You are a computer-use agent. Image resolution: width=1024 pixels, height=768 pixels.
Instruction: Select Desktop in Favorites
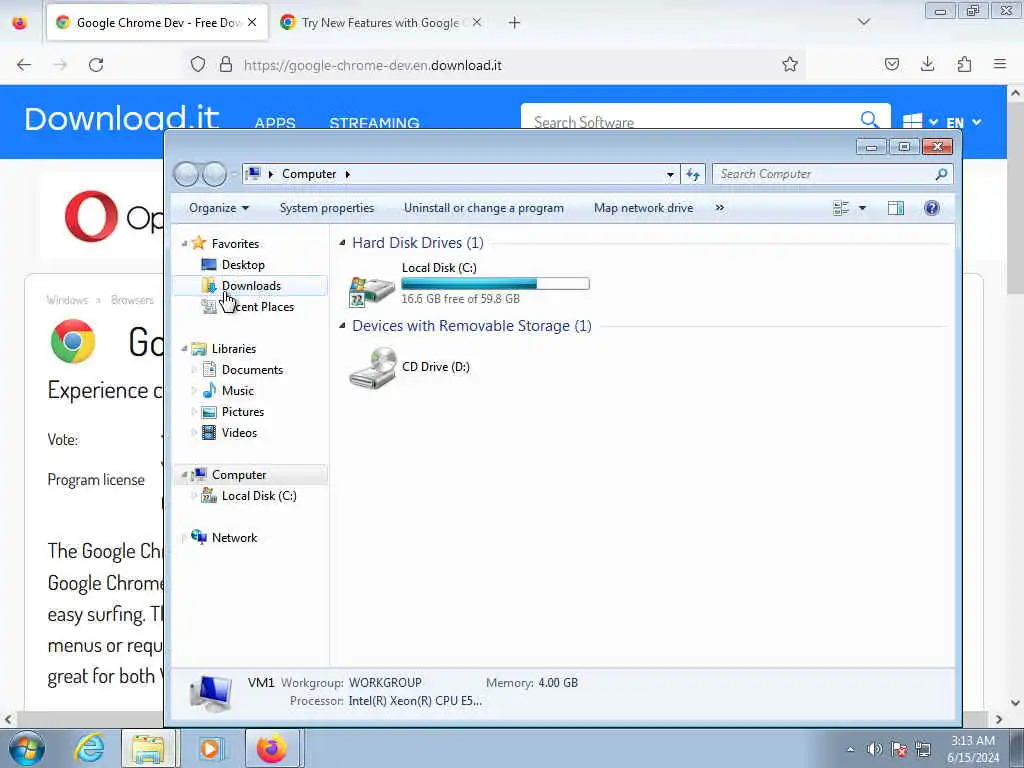[x=243, y=264]
